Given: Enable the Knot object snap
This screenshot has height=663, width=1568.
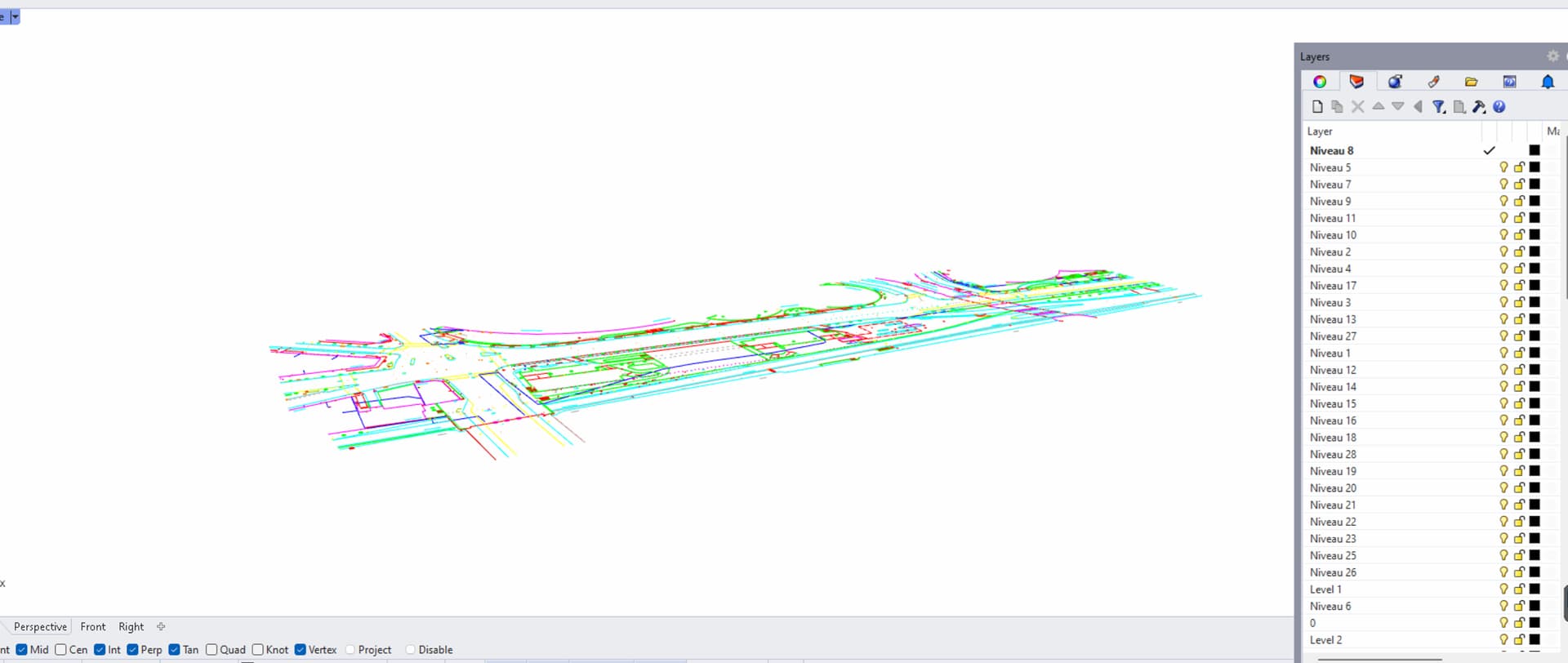Looking at the screenshot, I should point(257,650).
